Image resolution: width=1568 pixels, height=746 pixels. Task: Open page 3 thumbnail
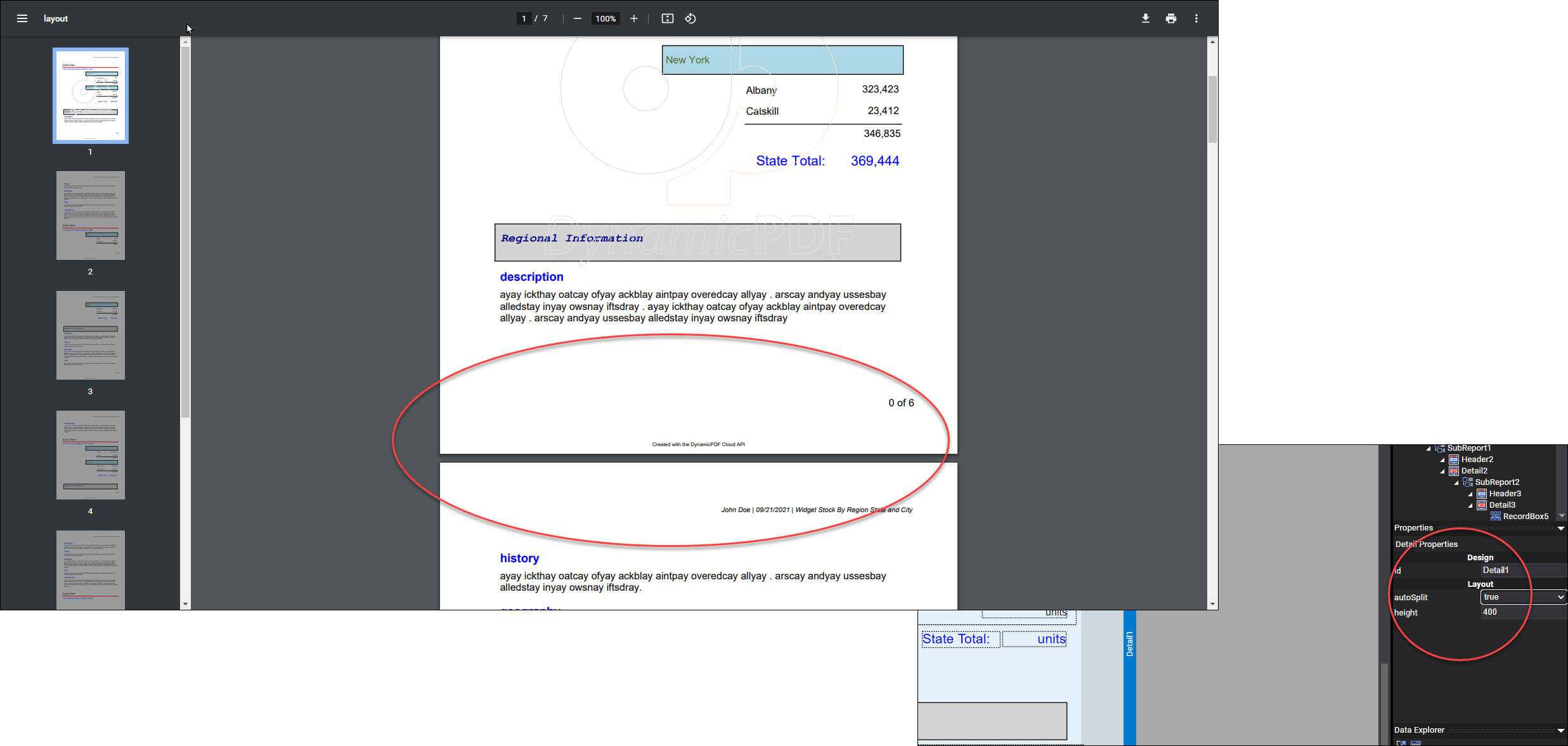(90, 335)
